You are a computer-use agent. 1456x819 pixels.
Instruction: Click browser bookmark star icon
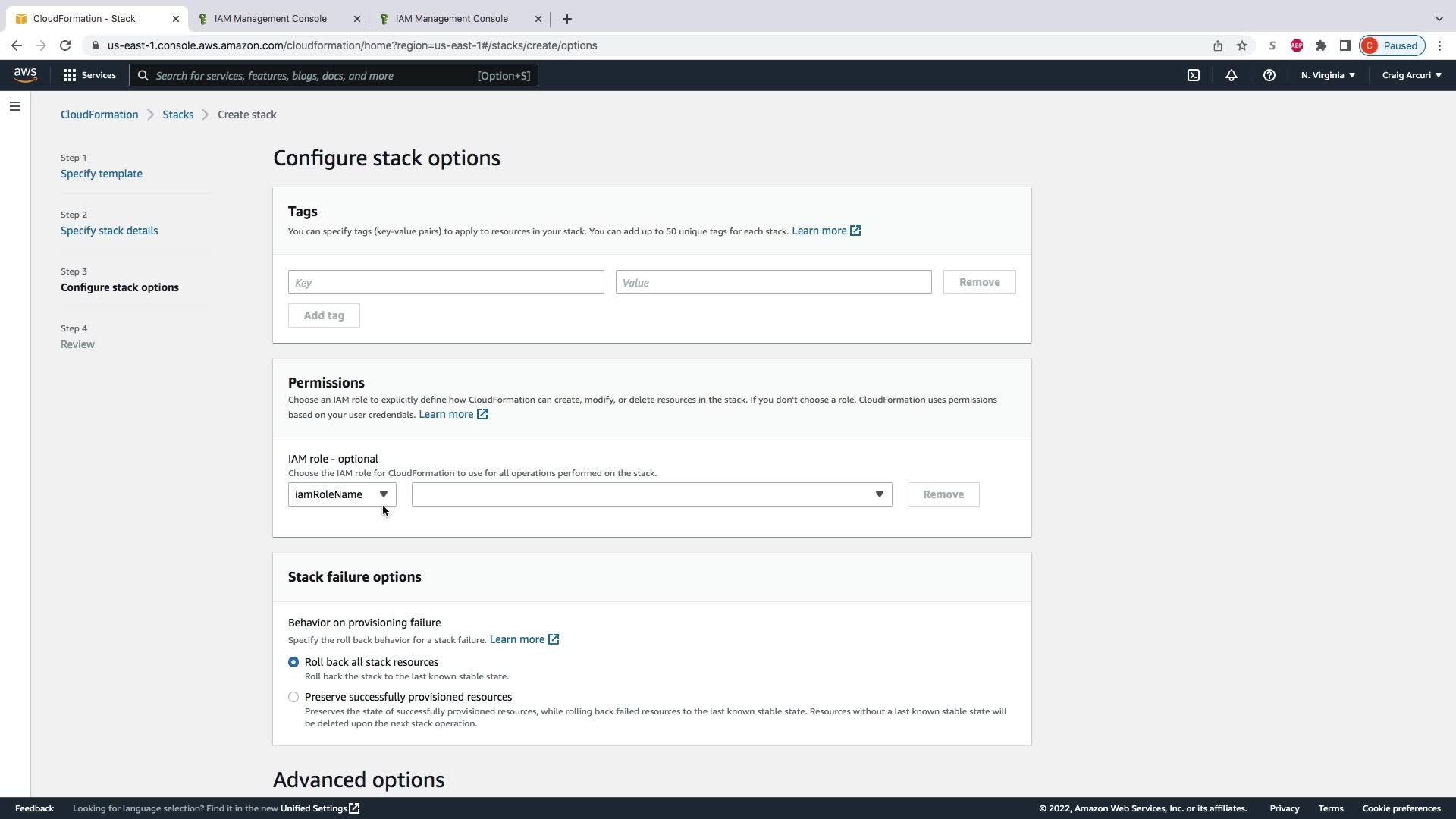point(1242,45)
